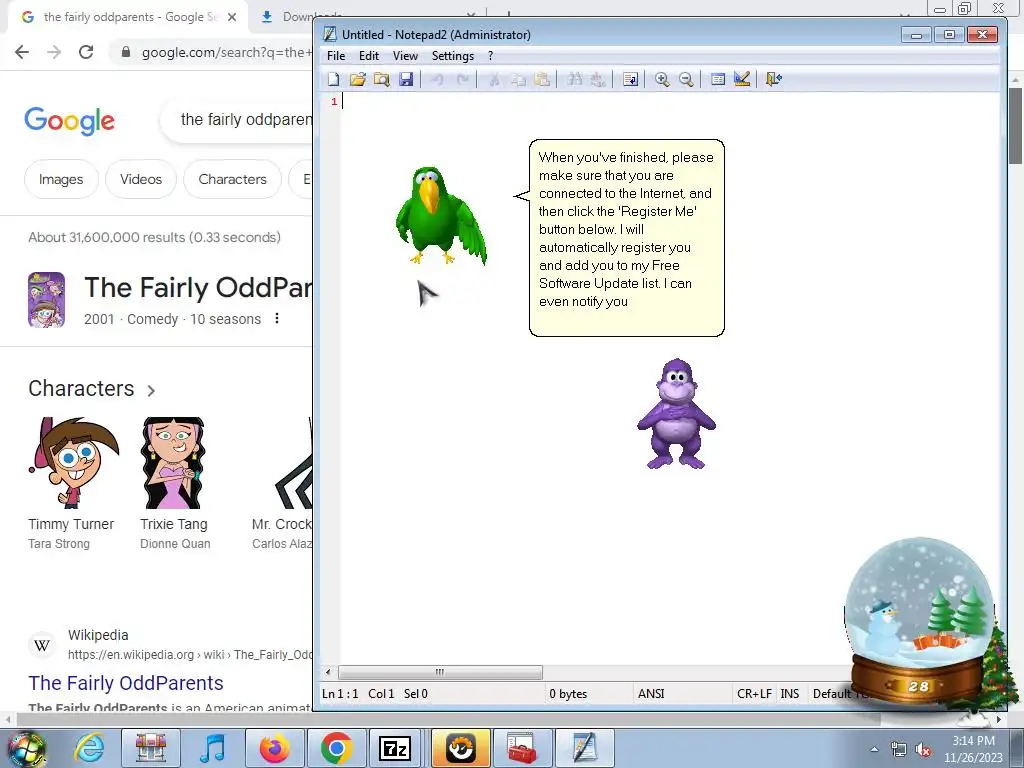Click the Open file folder icon
1024x768 pixels.
point(357,80)
